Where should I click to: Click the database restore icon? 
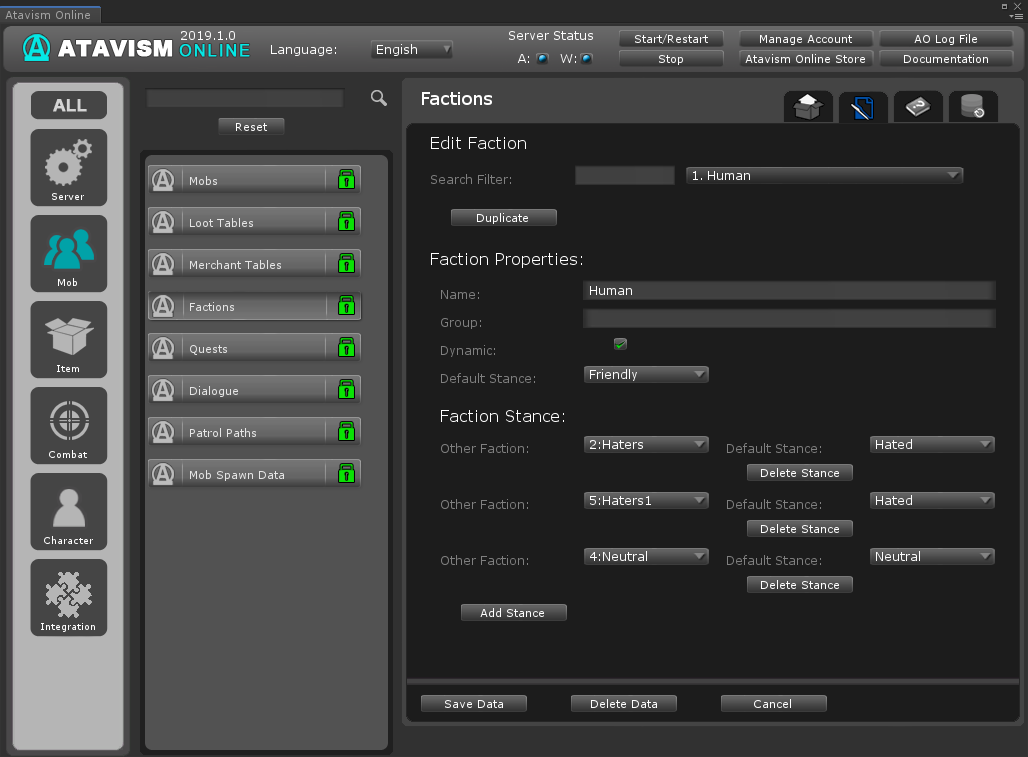972,107
